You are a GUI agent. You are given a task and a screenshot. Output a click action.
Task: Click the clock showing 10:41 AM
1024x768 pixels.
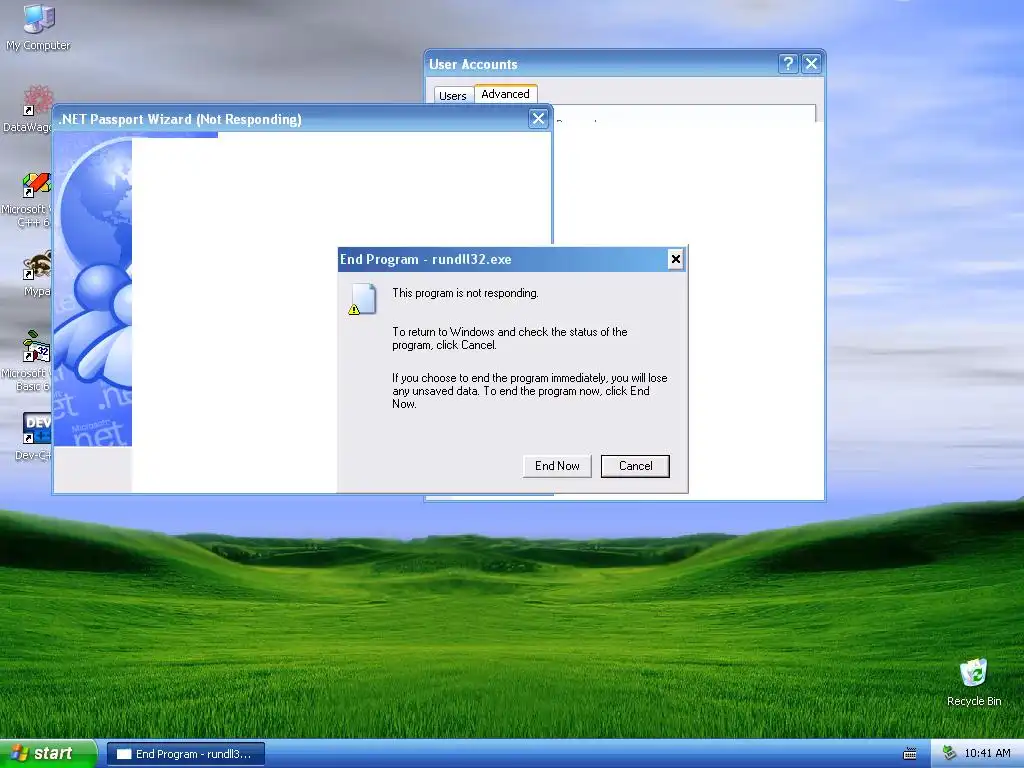987,753
